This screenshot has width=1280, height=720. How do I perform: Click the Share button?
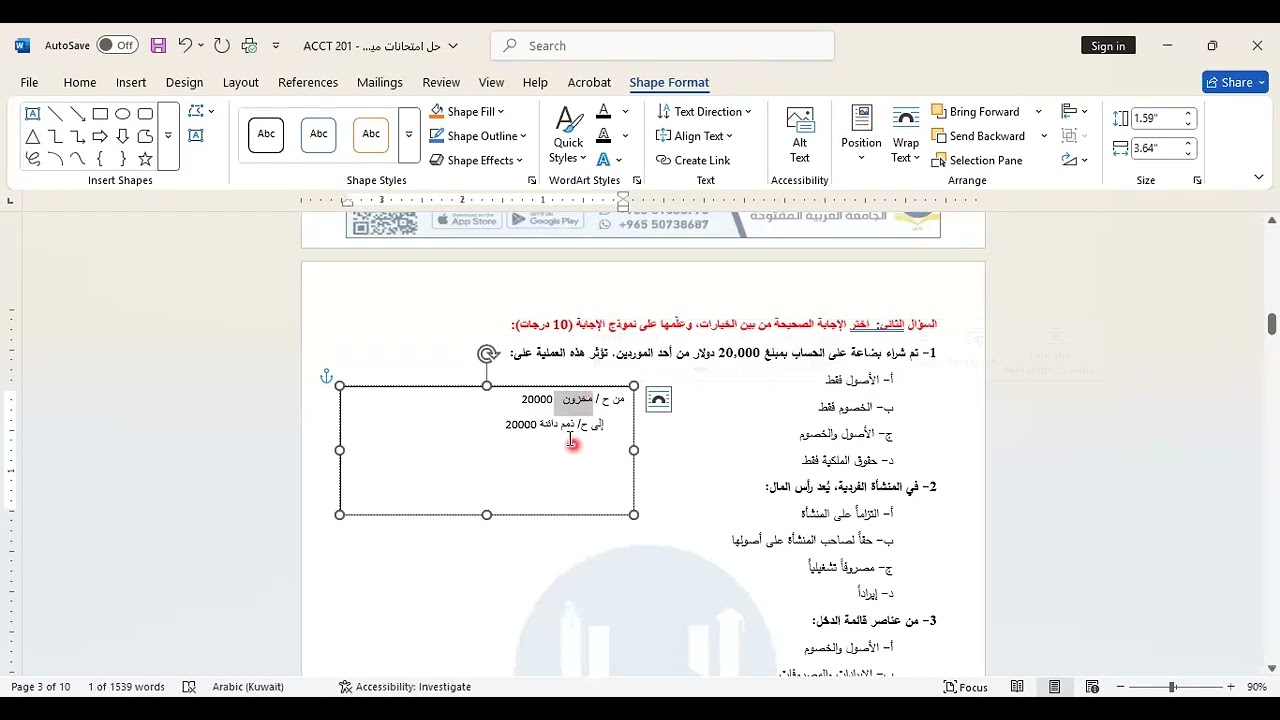[x=1235, y=82]
